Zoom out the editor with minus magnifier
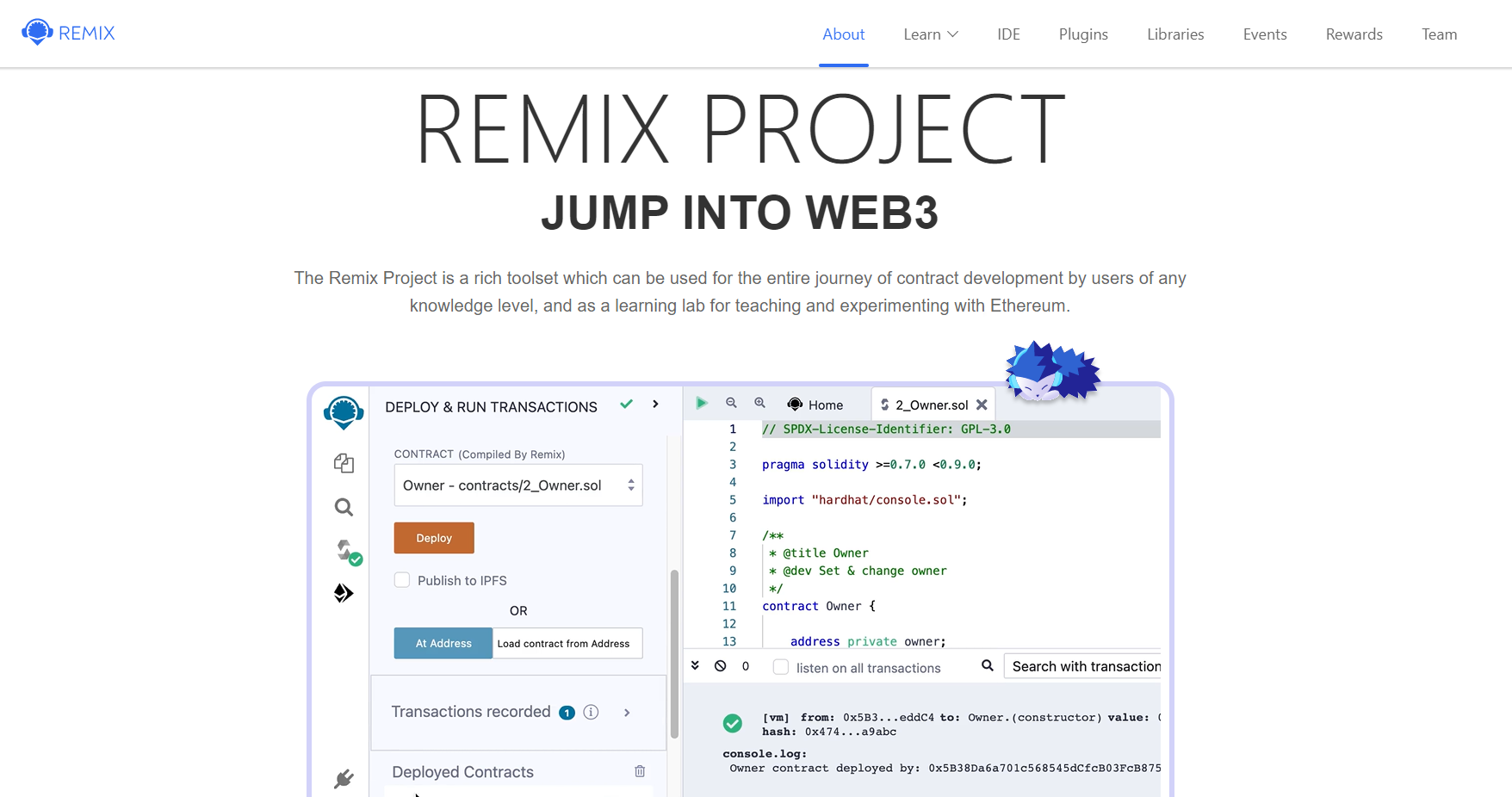The height and width of the screenshot is (797, 1512). [x=731, y=403]
